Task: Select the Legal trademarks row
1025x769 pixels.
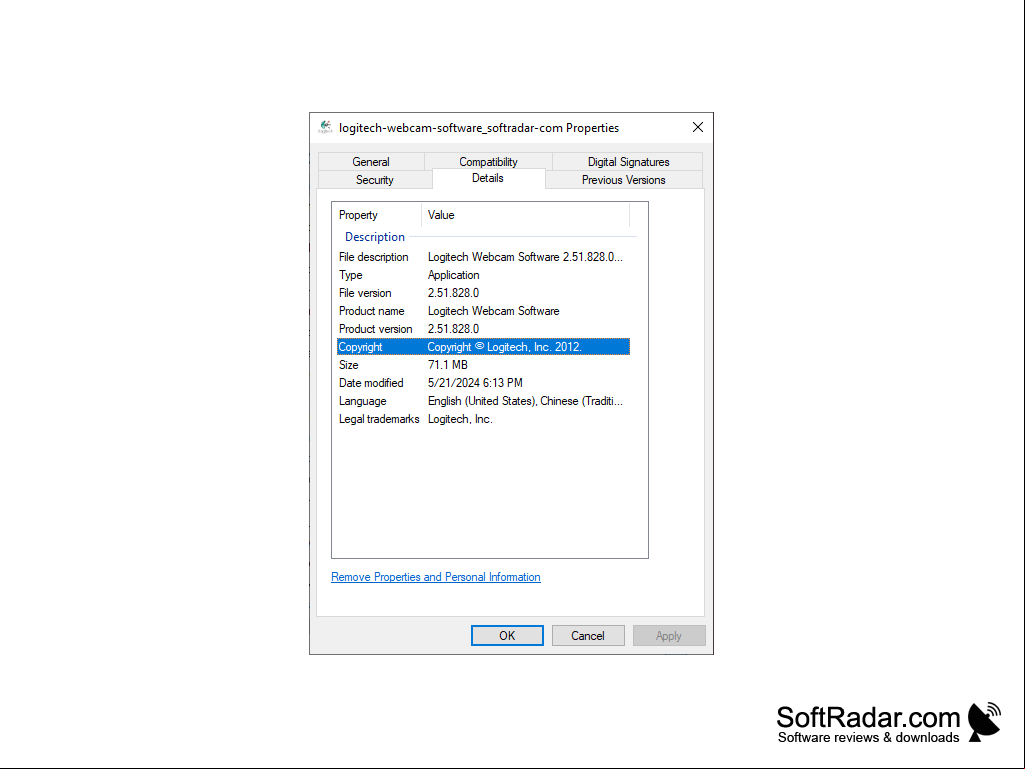Action: tap(483, 419)
